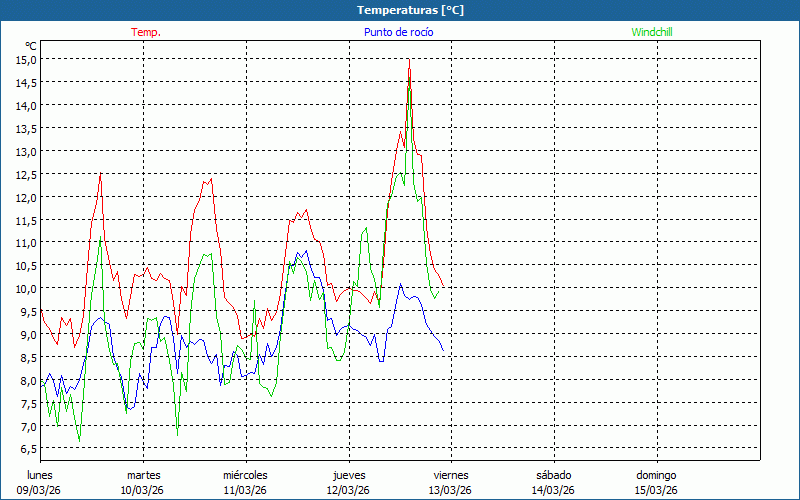
Task: Click the 09/03/26 date label
Action: point(38,490)
